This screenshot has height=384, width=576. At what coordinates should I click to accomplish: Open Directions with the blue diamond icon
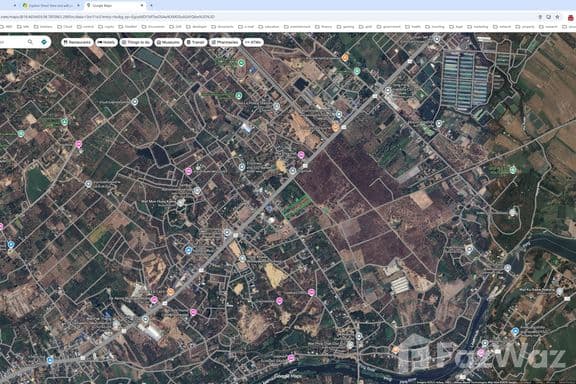click(x=44, y=42)
